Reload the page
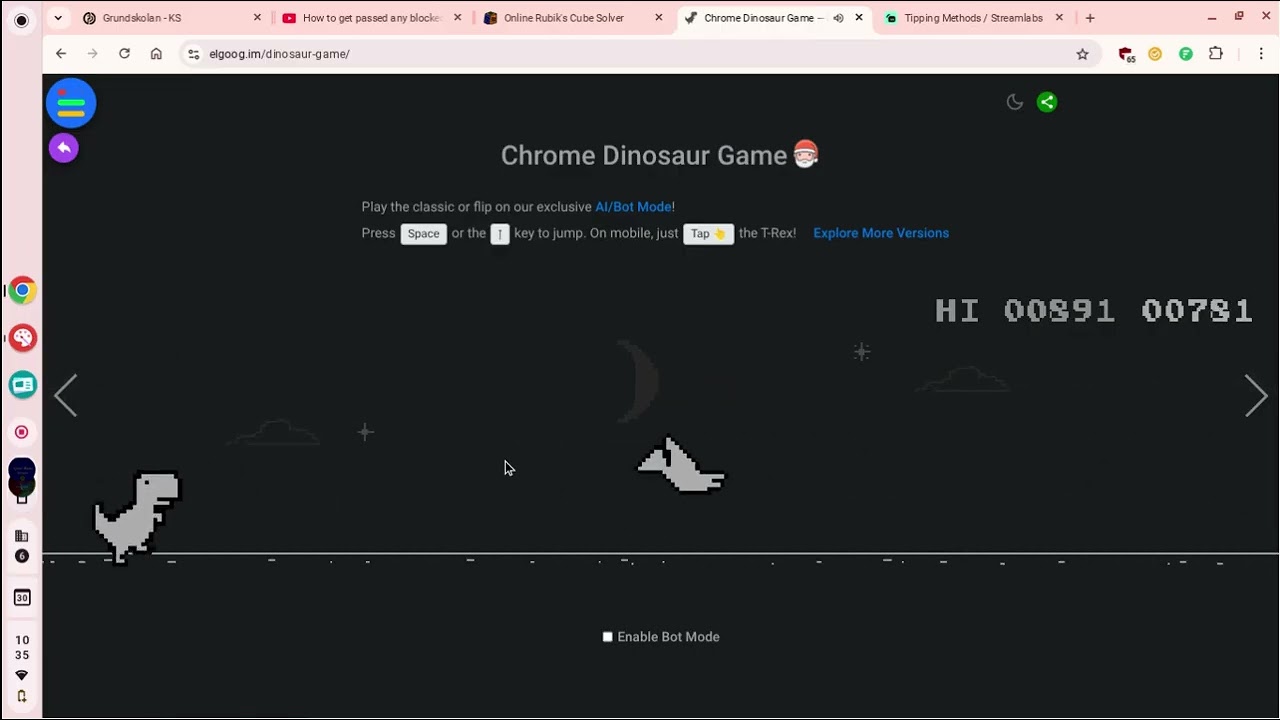The image size is (1280, 720). coord(124,54)
